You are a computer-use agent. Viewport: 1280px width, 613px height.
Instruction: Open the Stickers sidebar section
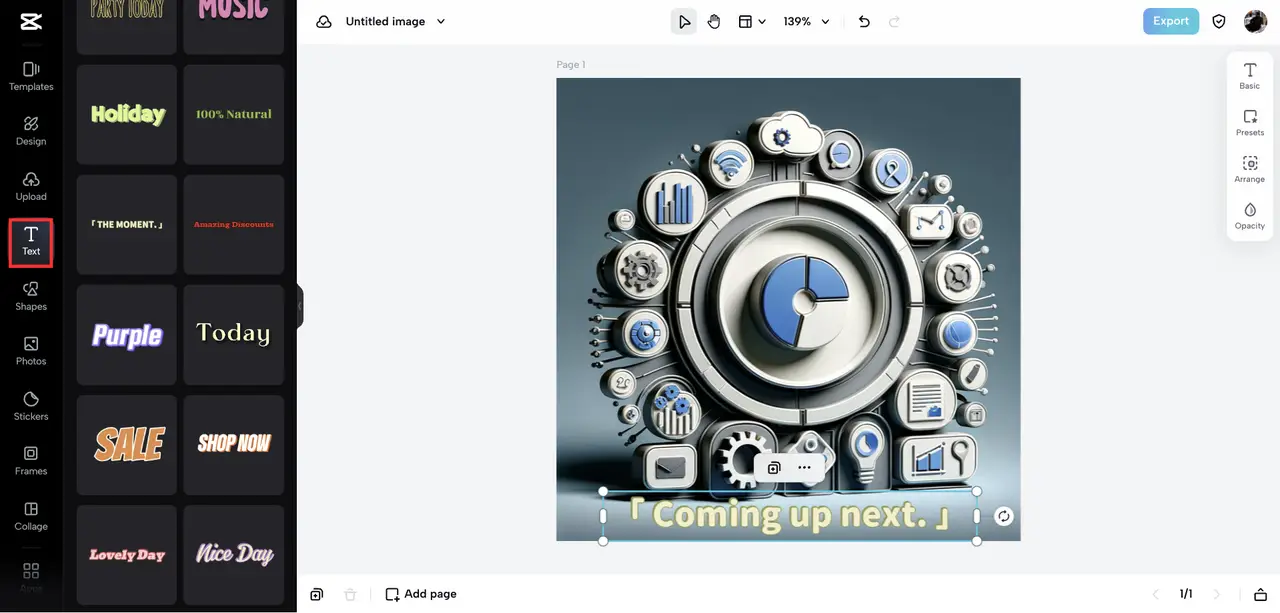point(31,405)
